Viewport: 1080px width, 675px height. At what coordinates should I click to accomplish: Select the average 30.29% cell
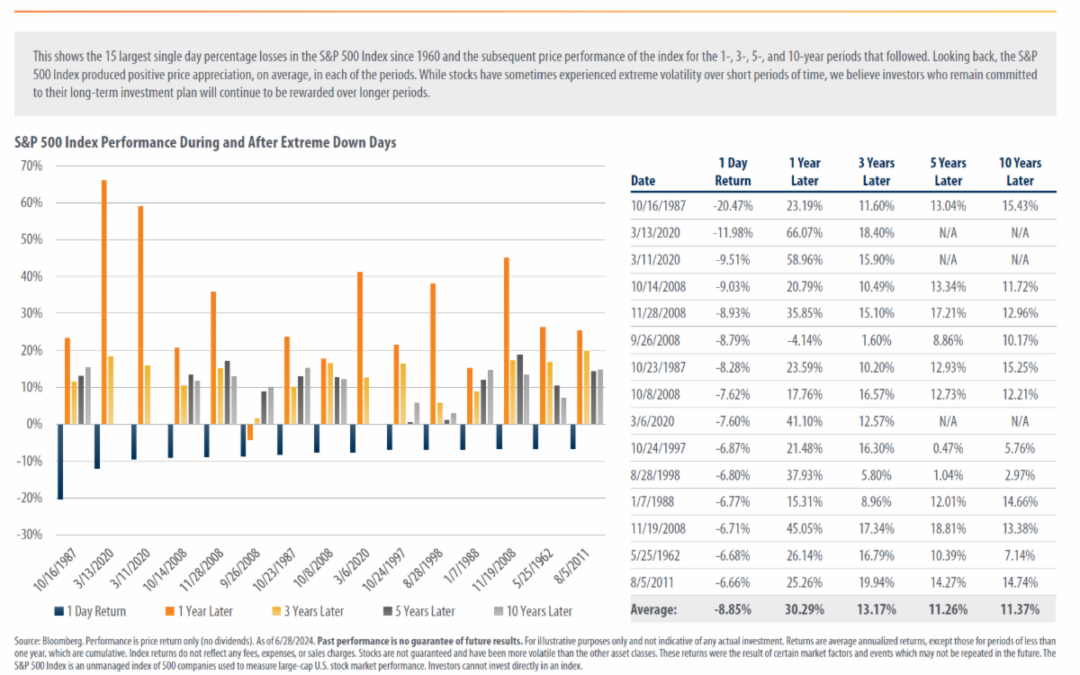804,609
